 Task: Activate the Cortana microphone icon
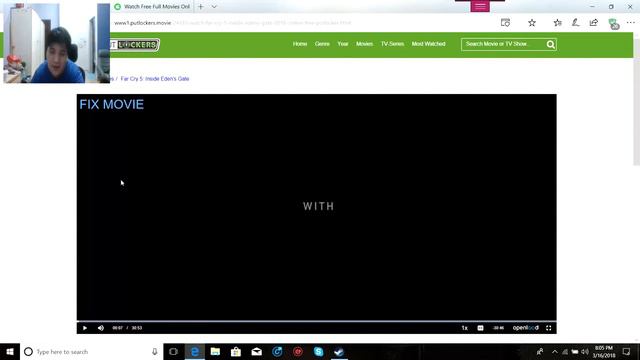pos(155,351)
